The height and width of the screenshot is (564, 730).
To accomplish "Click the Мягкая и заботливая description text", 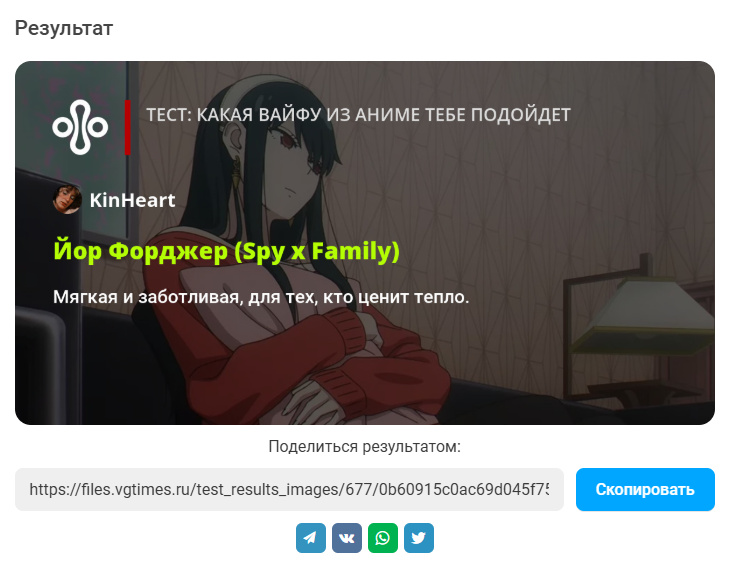I will pyautogui.click(x=261, y=297).
